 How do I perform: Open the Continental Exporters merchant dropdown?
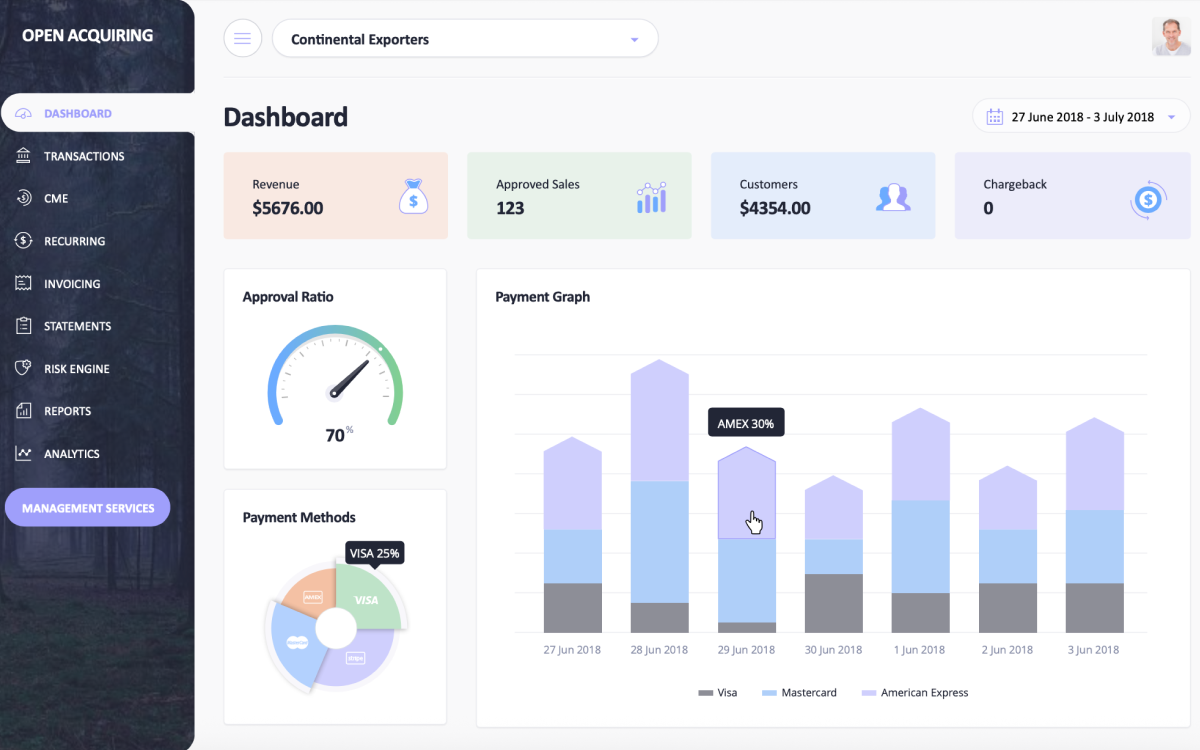[465, 40]
